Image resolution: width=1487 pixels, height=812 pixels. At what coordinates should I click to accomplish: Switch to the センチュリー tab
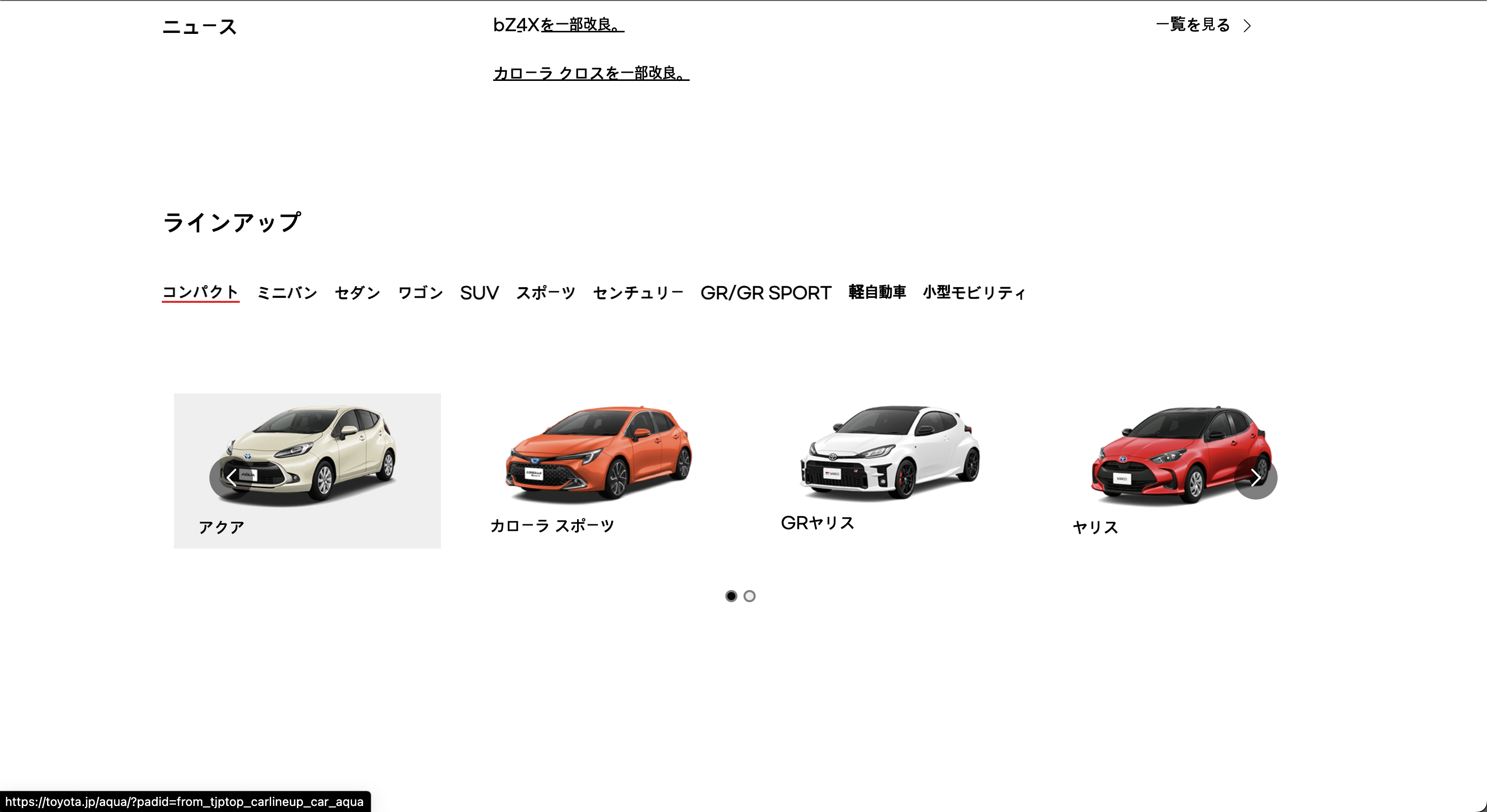tap(638, 293)
